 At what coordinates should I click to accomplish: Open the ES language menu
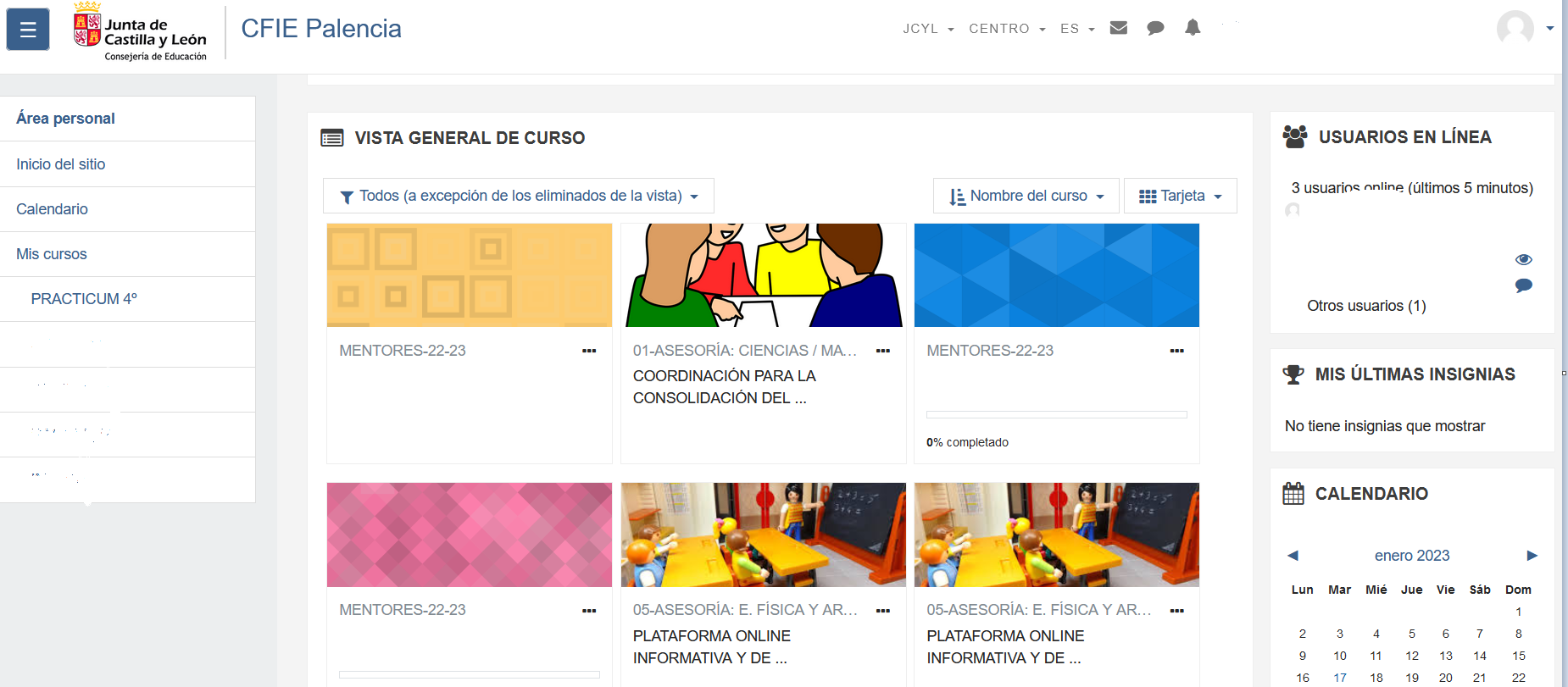coord(1077,29)
